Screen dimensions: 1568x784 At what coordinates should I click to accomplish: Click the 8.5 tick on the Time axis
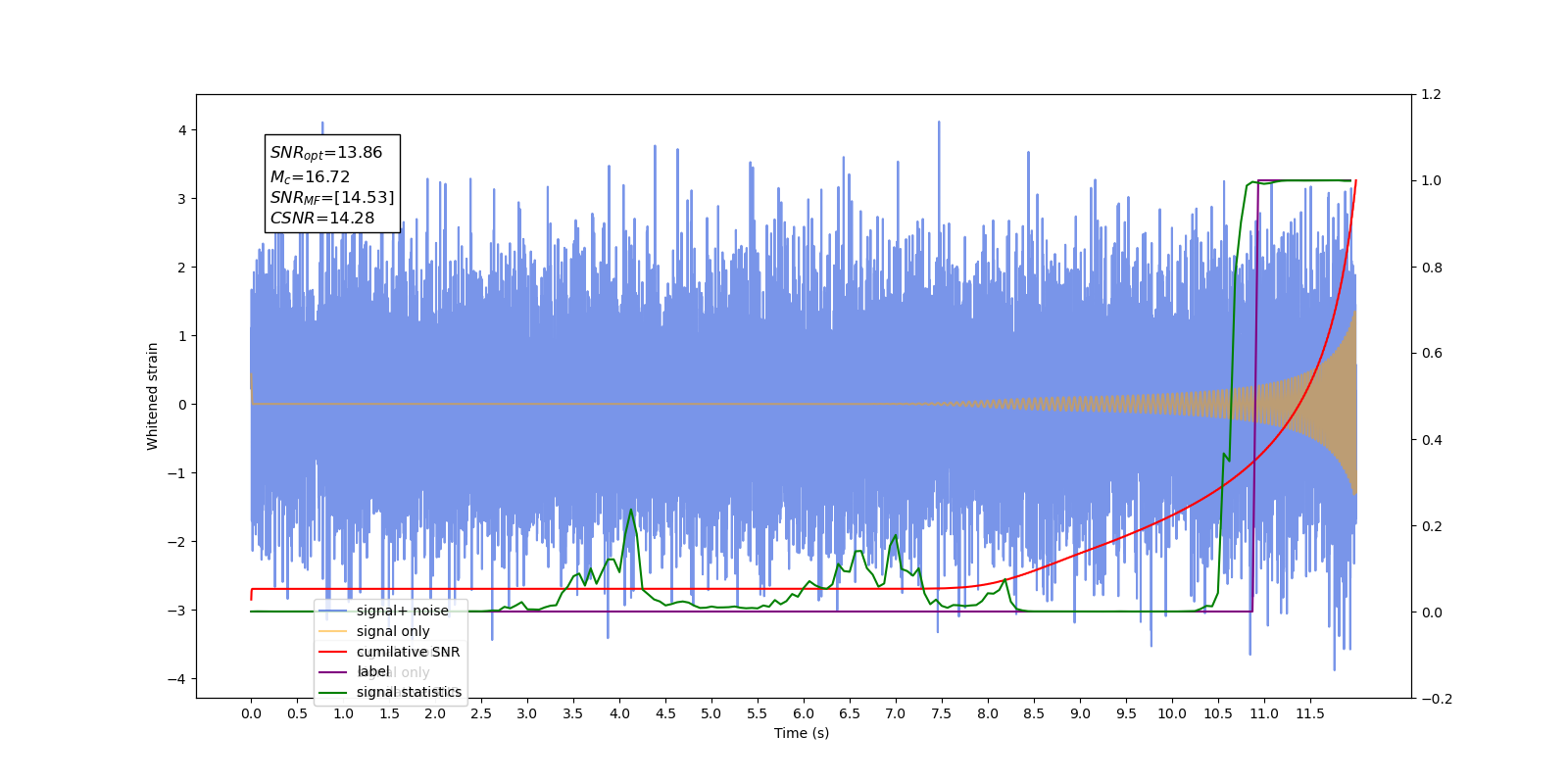tap(1034, 713)
